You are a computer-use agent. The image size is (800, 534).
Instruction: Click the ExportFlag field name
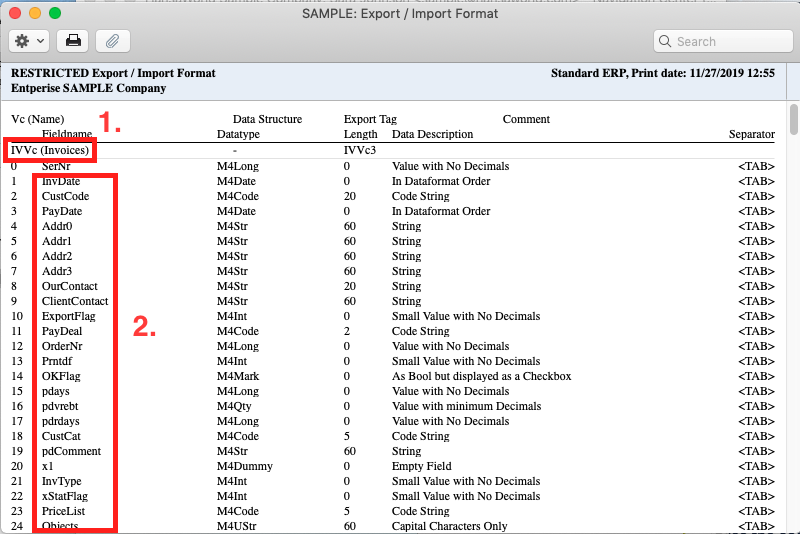click(69, 316)
